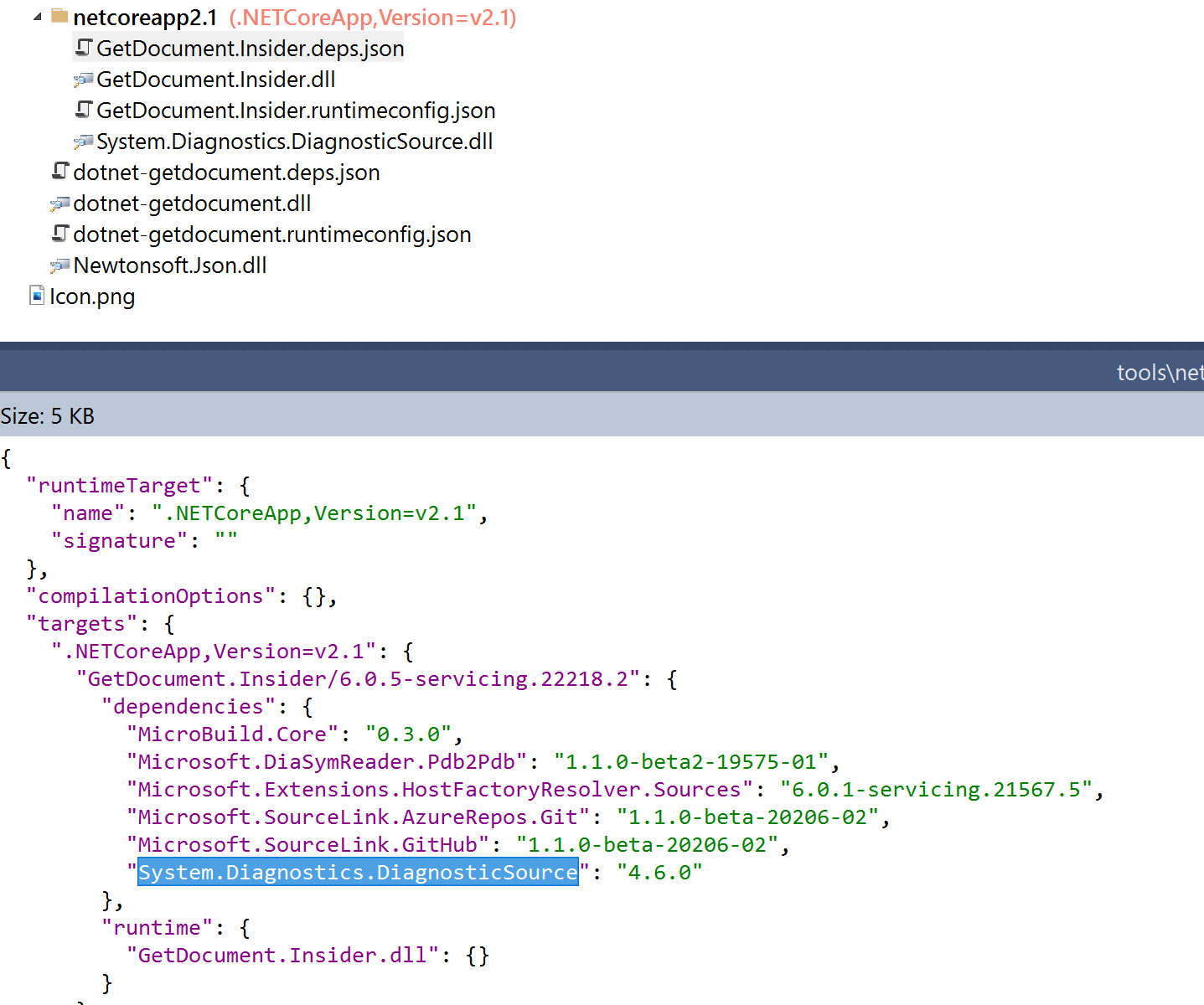Click the "dependencies" key
This screenshot has height=1005, width=1204.
click(189, 707)
